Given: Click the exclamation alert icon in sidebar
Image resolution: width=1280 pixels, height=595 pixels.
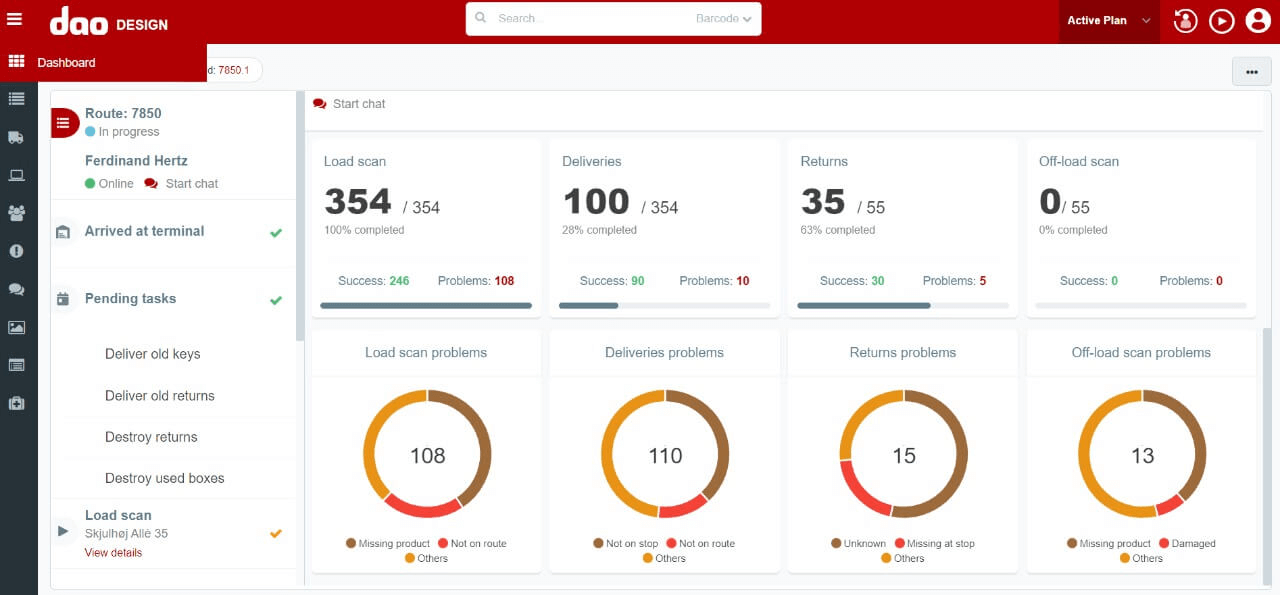Looking at the screenshot, I should tap(16, 251).
